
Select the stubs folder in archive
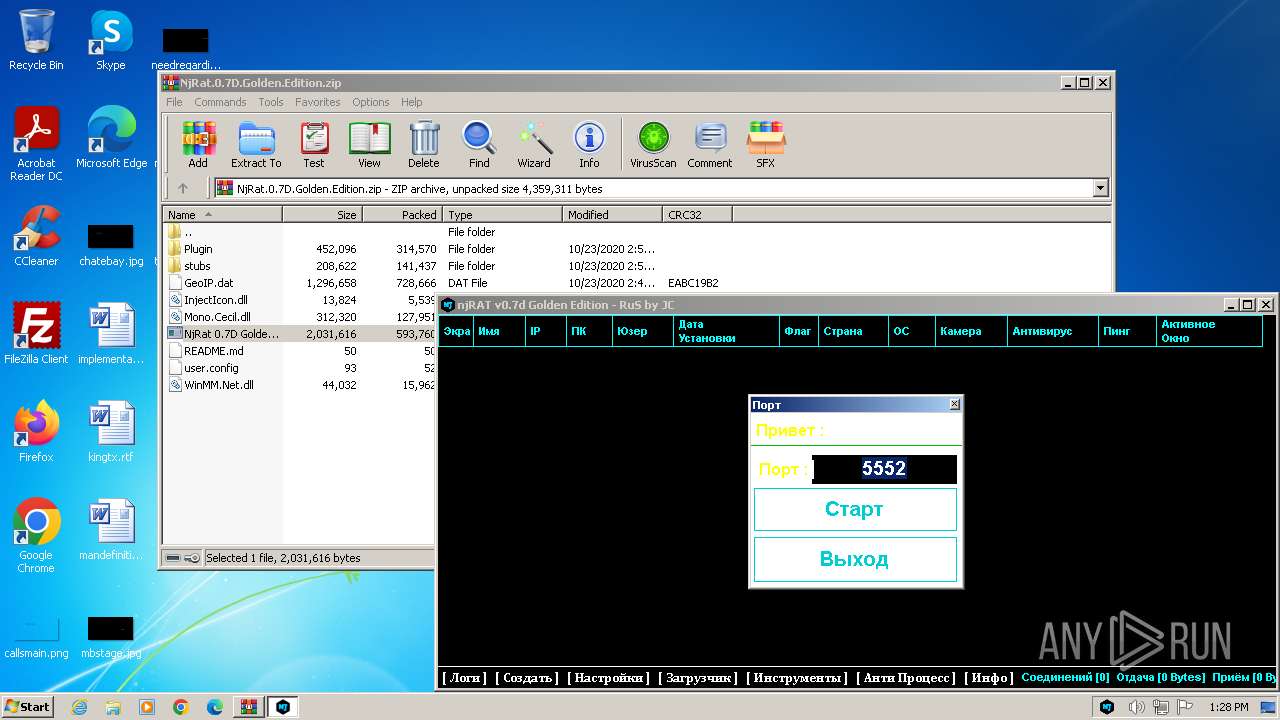tap(197, 266)
